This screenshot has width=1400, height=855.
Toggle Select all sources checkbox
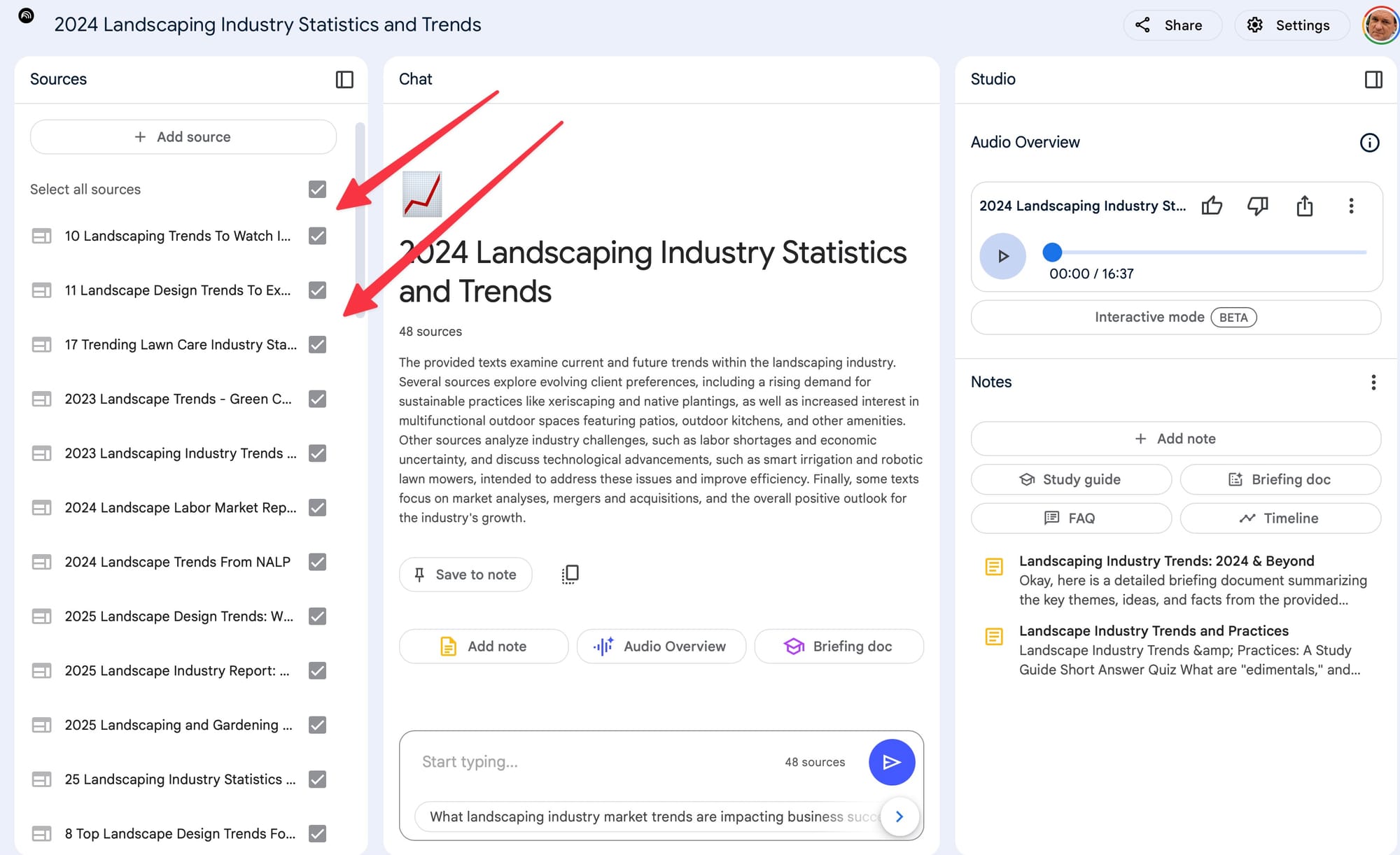pyautogui.click(x=317, y=190)
